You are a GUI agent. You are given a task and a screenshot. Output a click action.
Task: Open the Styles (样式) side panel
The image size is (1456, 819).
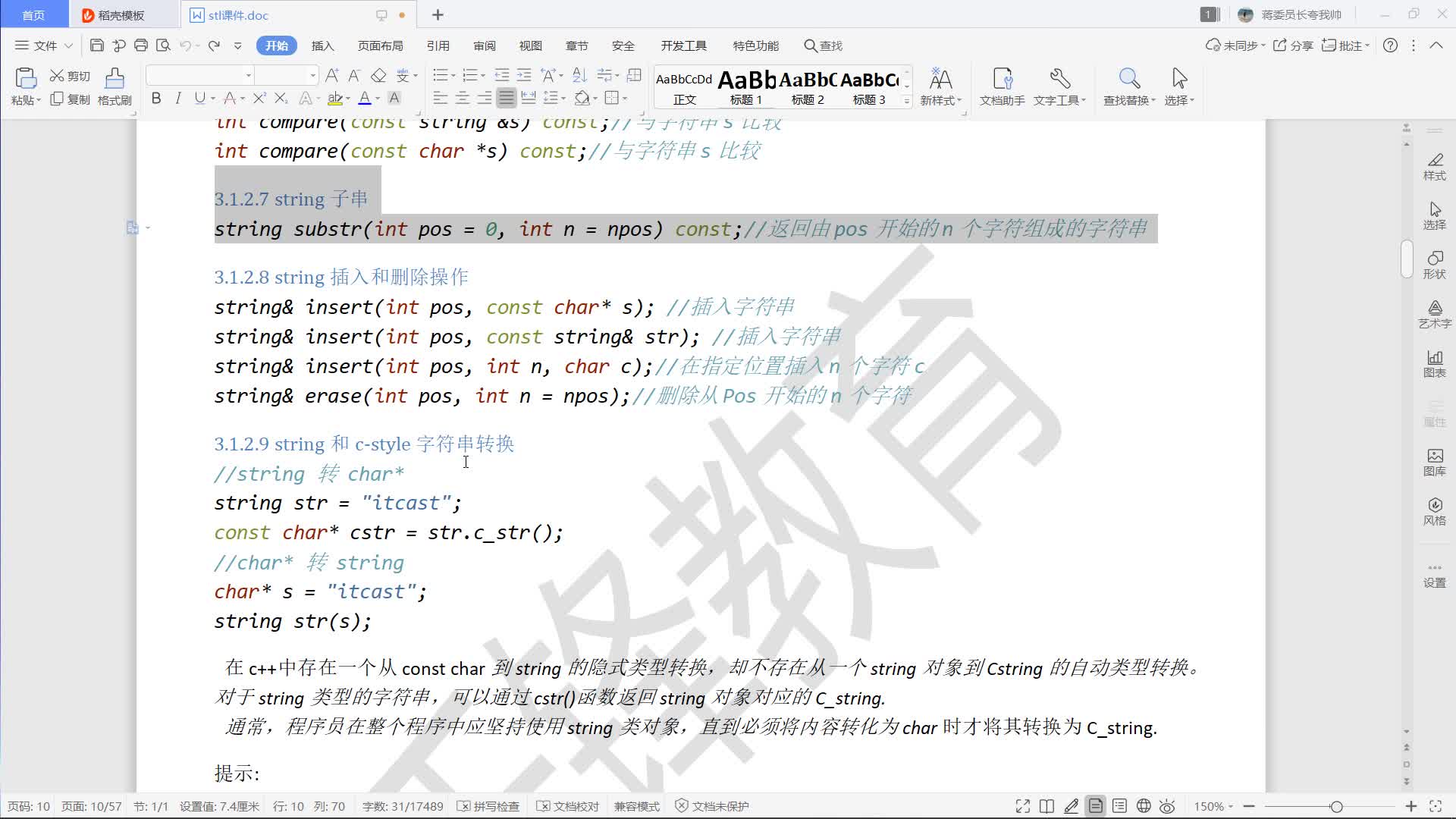[1434, 167]
